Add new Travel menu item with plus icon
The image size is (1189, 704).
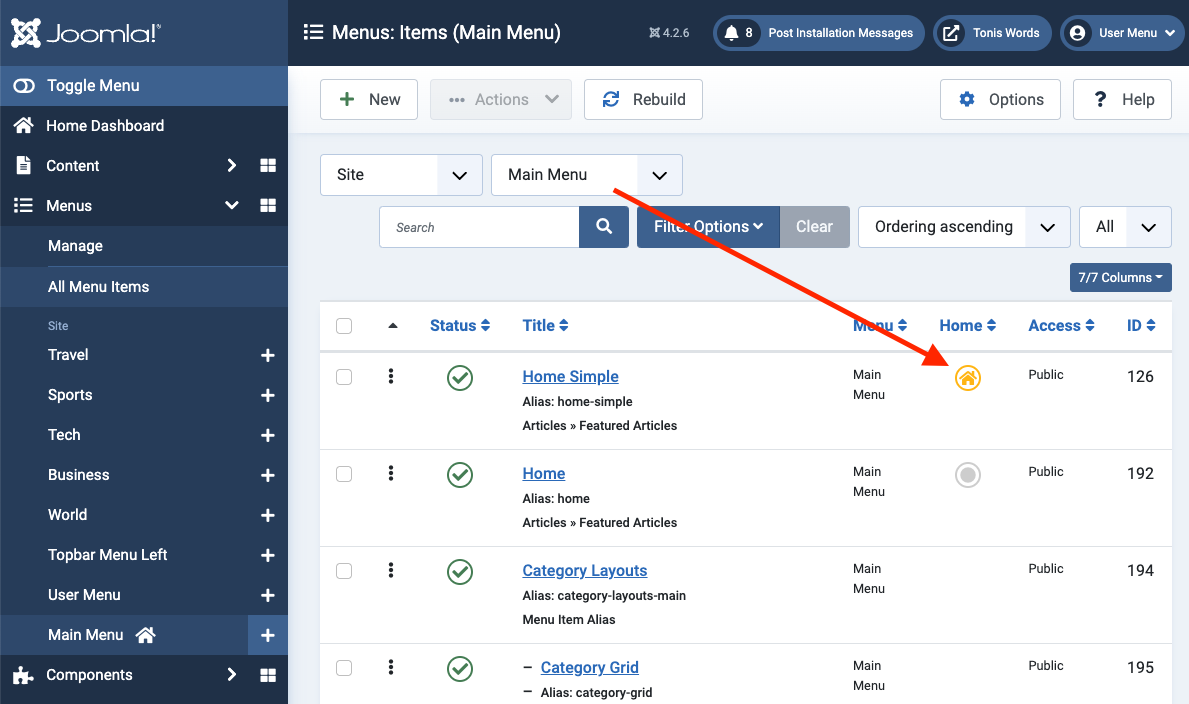click(267, 355)
